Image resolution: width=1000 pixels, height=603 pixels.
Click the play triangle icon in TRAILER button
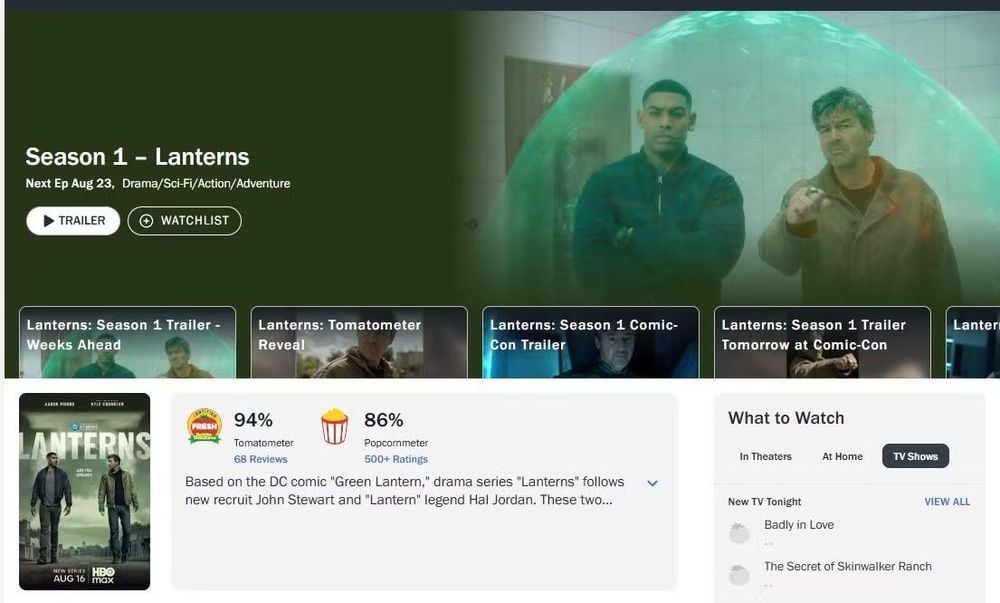tap(48, 221)
